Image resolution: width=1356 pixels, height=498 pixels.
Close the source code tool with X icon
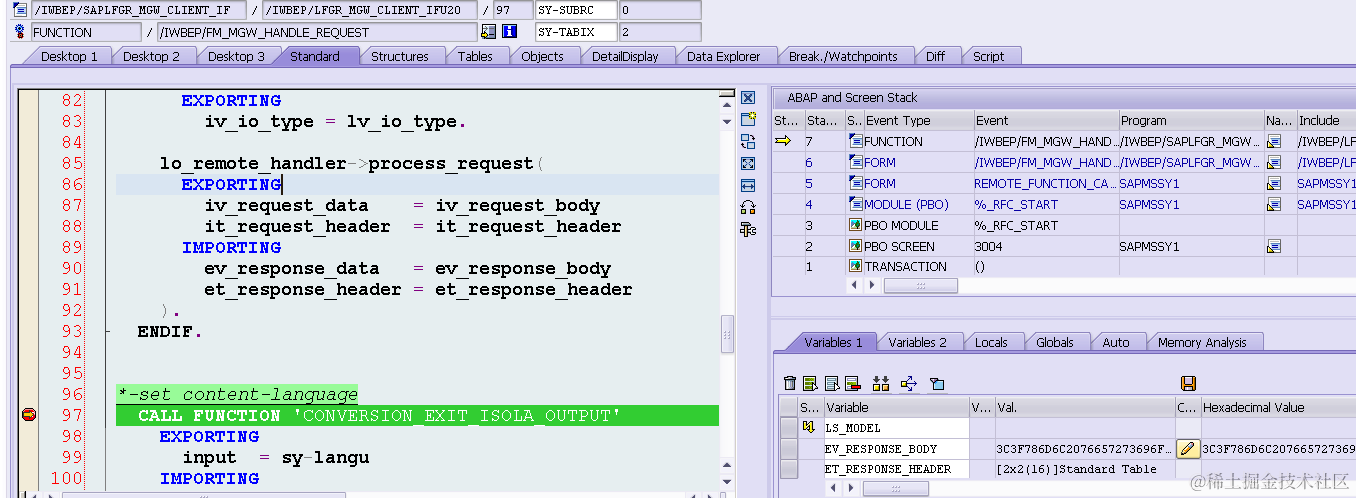click(747, 98)
